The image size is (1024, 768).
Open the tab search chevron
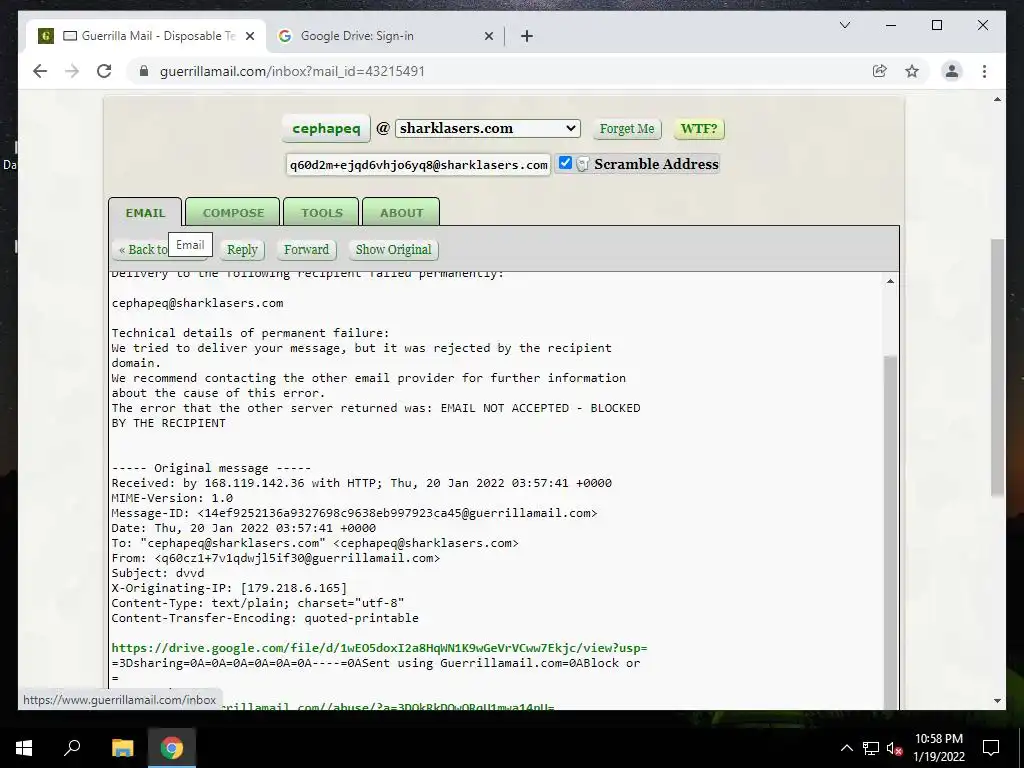844,25
